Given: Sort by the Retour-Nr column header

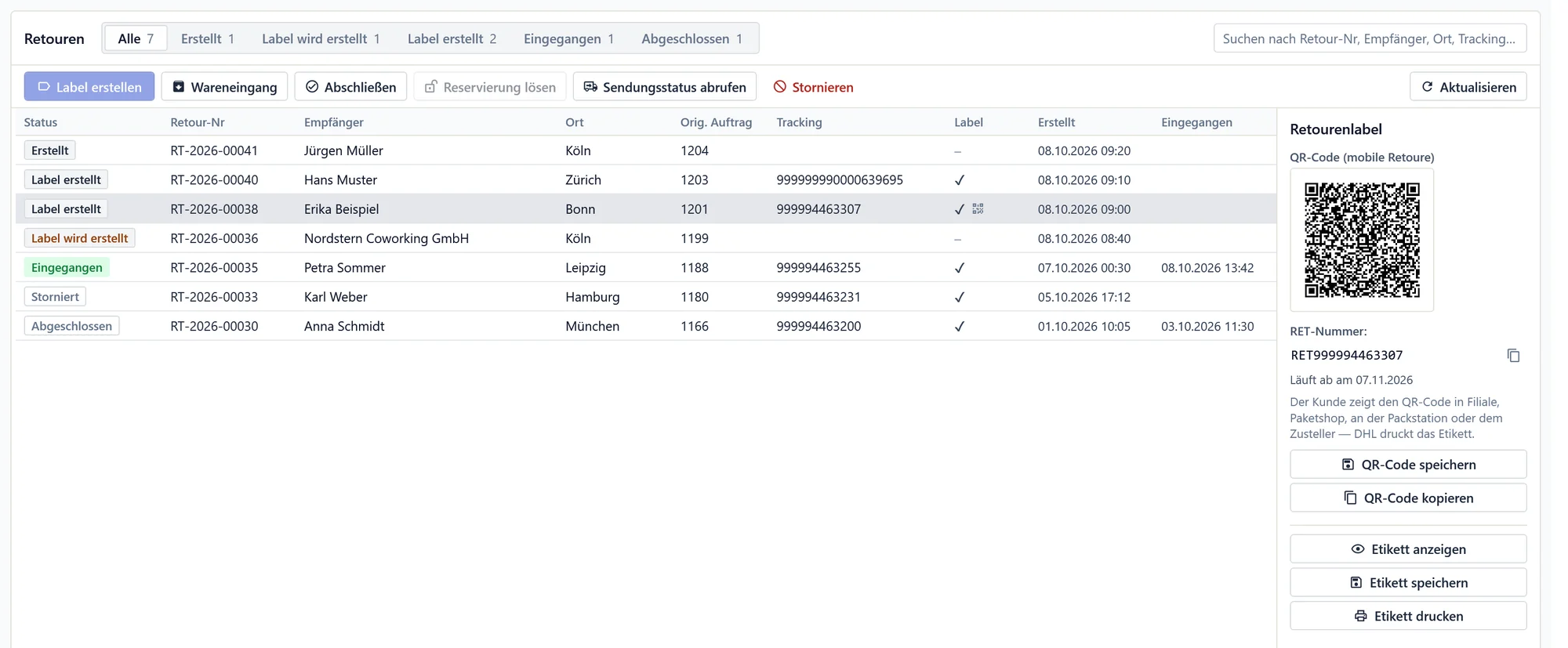Looking at the screenshot, I should (198, 122).
